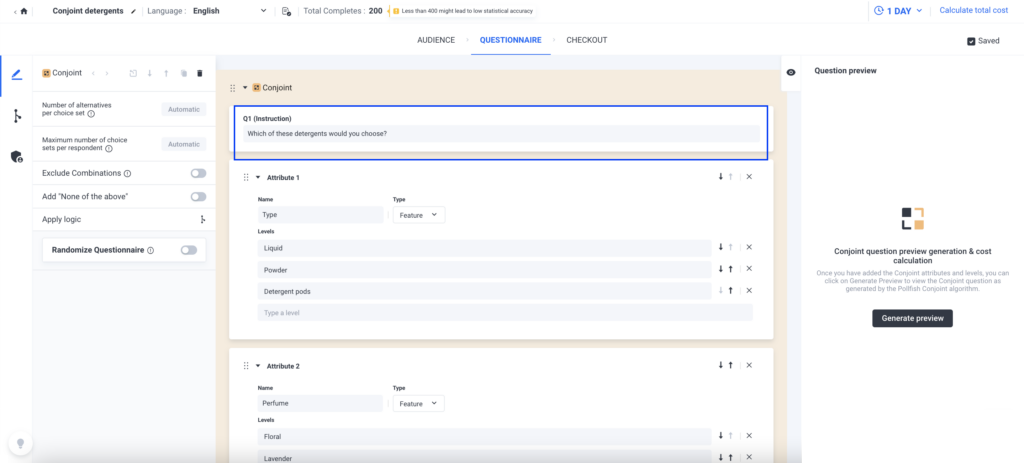Open the survey document settings icon beside Language
1024x463 pixels.
click(285, 11)
